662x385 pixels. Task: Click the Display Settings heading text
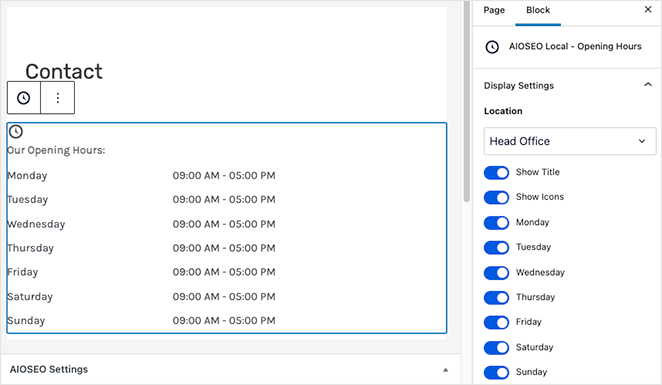pos(518,86)
